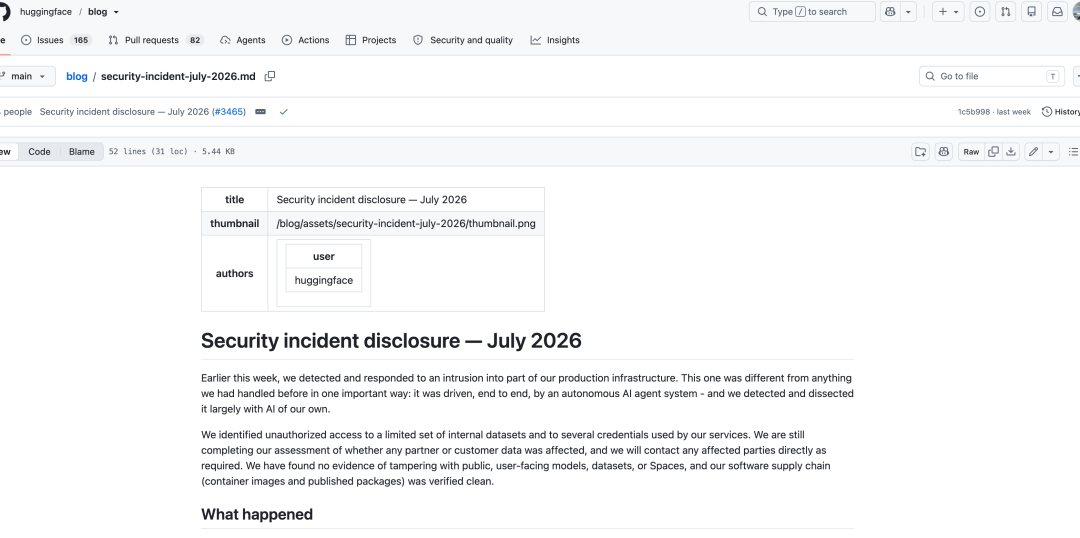Image resolution: width=1080 pixels, height=538 pixels.
Task: Click the Issues count badge 165
Action: click(x=81, y=40)
